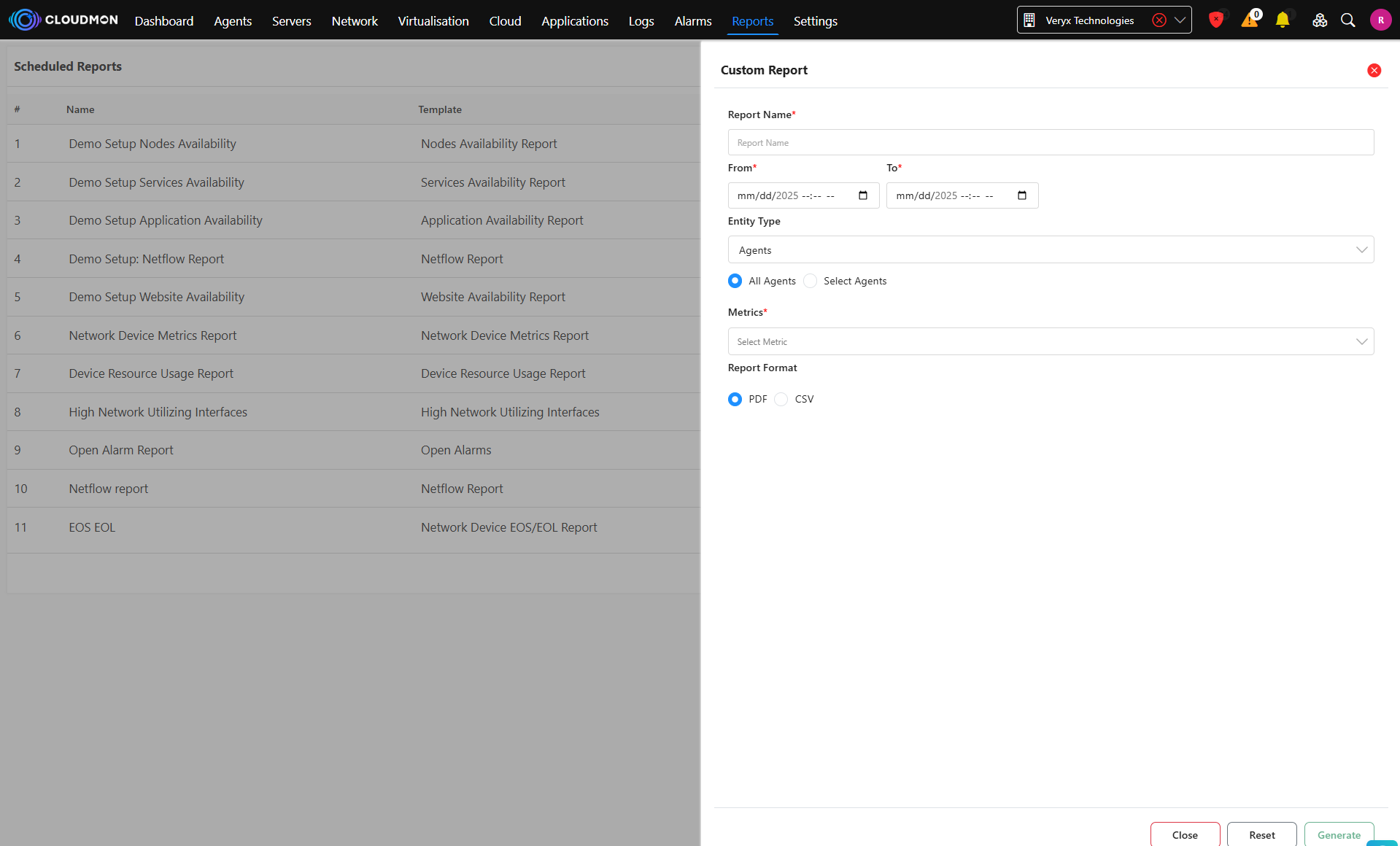
Task: Click the Reset button
Action: point(1261,834)
